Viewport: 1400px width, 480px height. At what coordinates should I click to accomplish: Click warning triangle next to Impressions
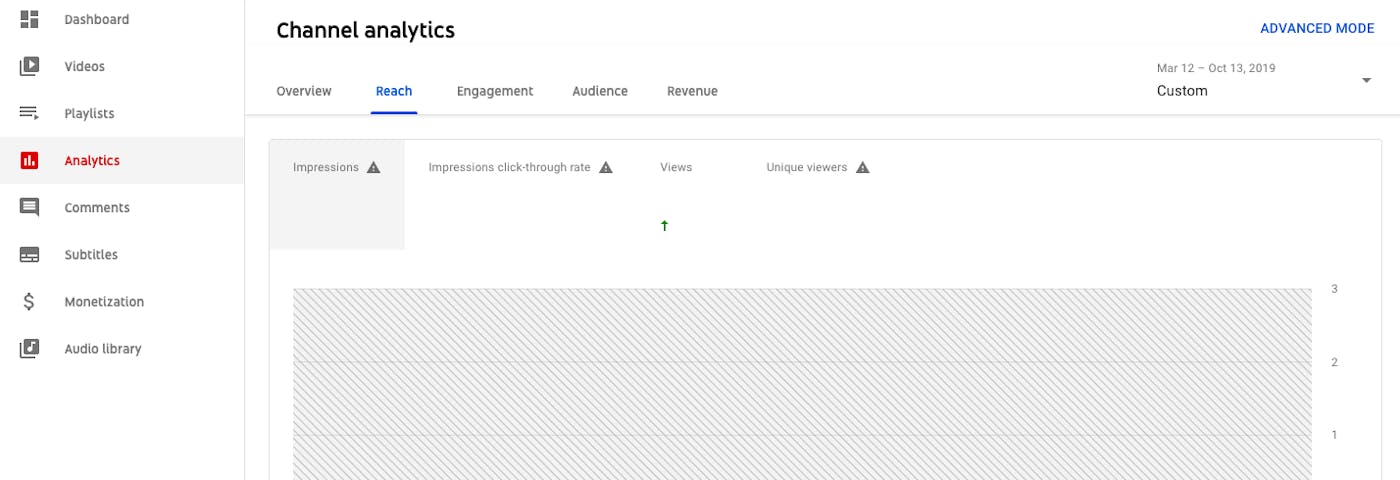point(374,167)
